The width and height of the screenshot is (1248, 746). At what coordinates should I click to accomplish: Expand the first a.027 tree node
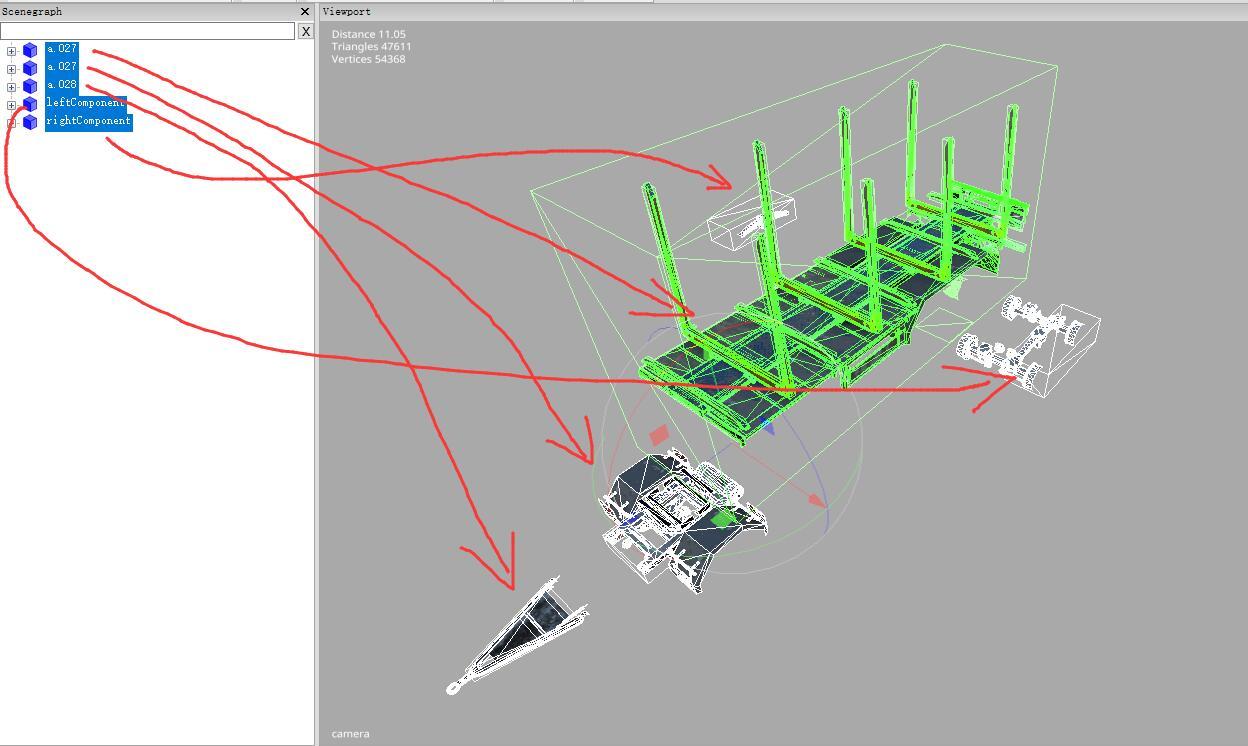(11, 51)
